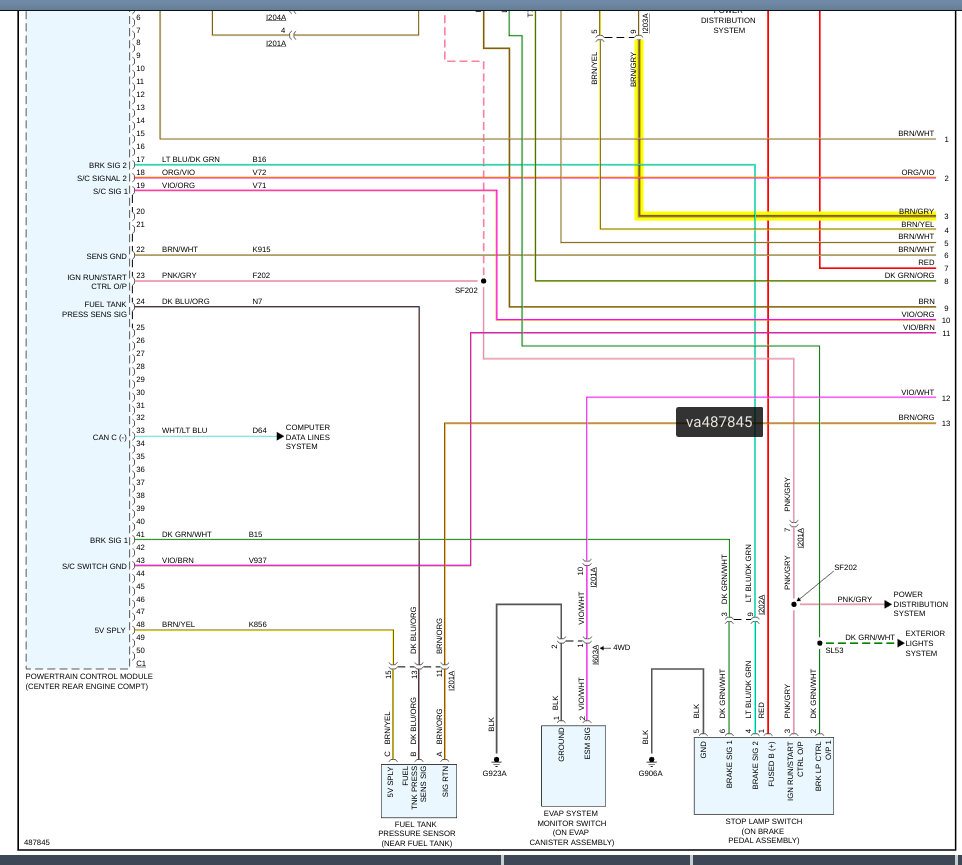Image resolution: width=962 pixels, height=865 pixels.
Task: Select circuit code N7
Action: click(257, 301)
